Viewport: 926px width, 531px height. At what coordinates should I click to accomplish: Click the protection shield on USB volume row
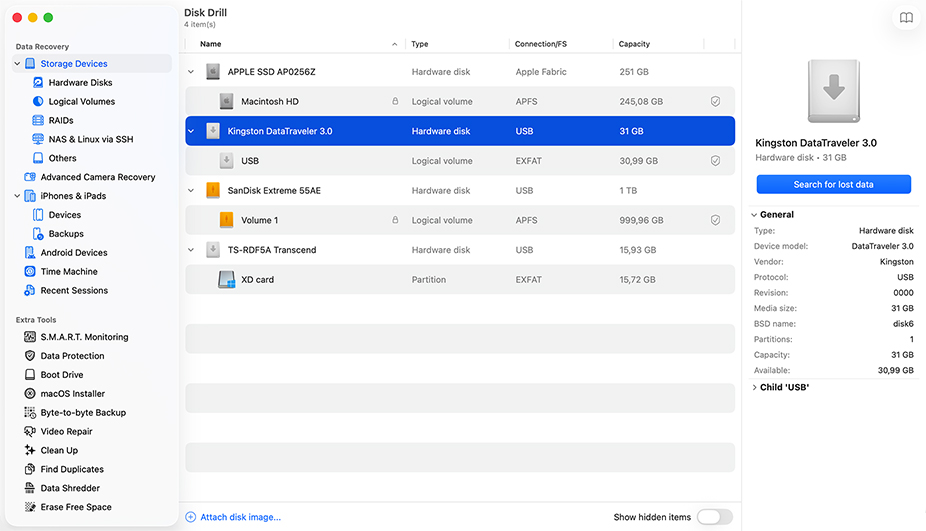(715, 161)
